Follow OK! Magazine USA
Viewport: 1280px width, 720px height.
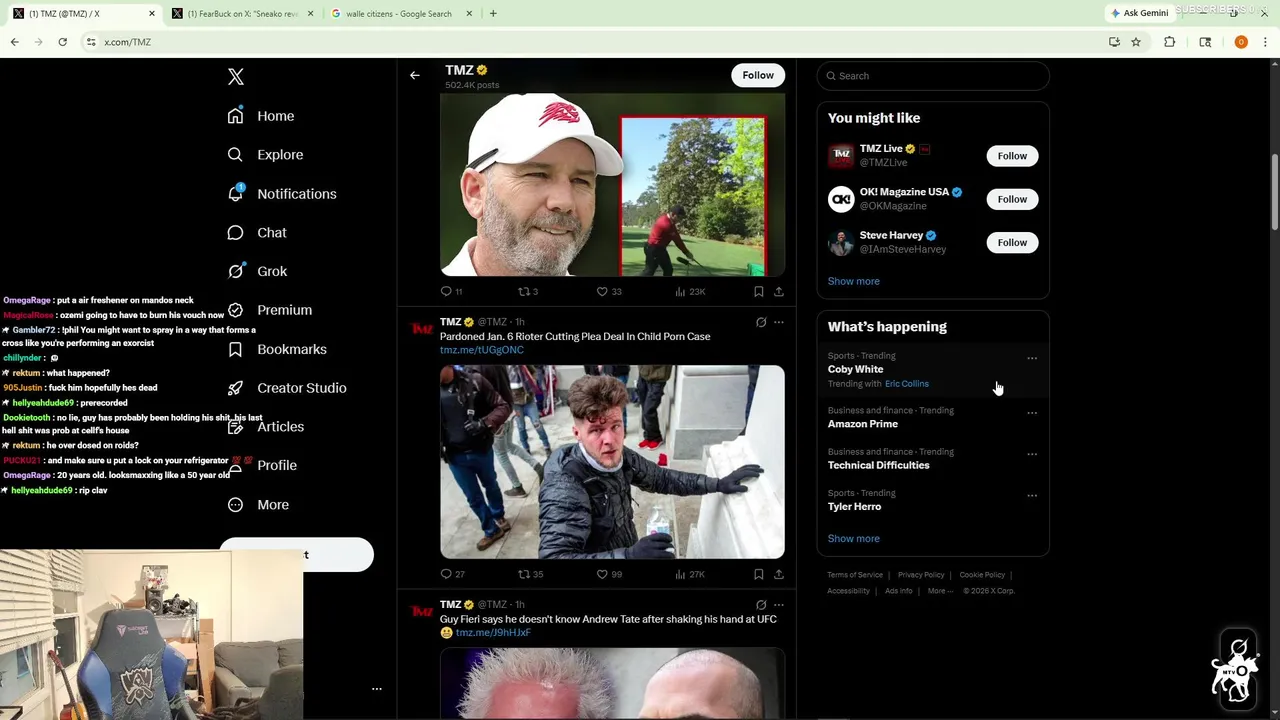[1012, 199]
